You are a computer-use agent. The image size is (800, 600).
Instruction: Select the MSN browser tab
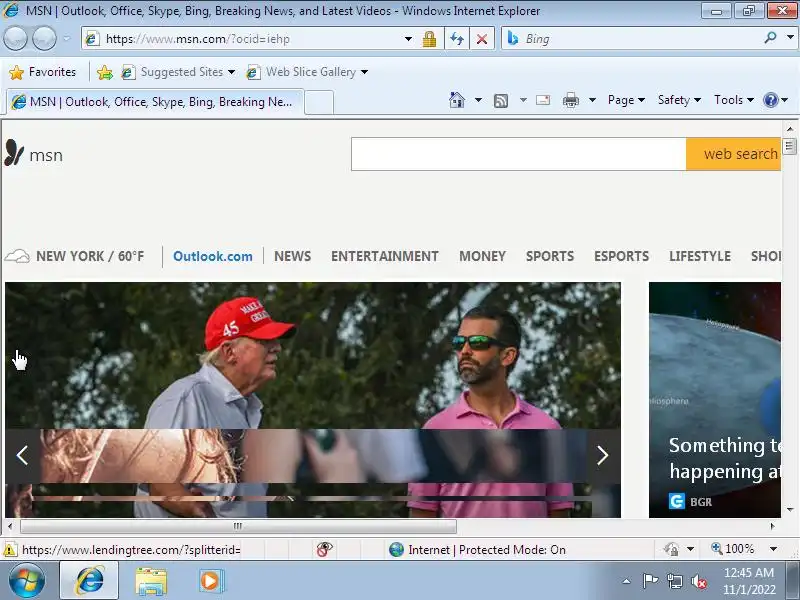pyautogui.click(x=155, y=102)
